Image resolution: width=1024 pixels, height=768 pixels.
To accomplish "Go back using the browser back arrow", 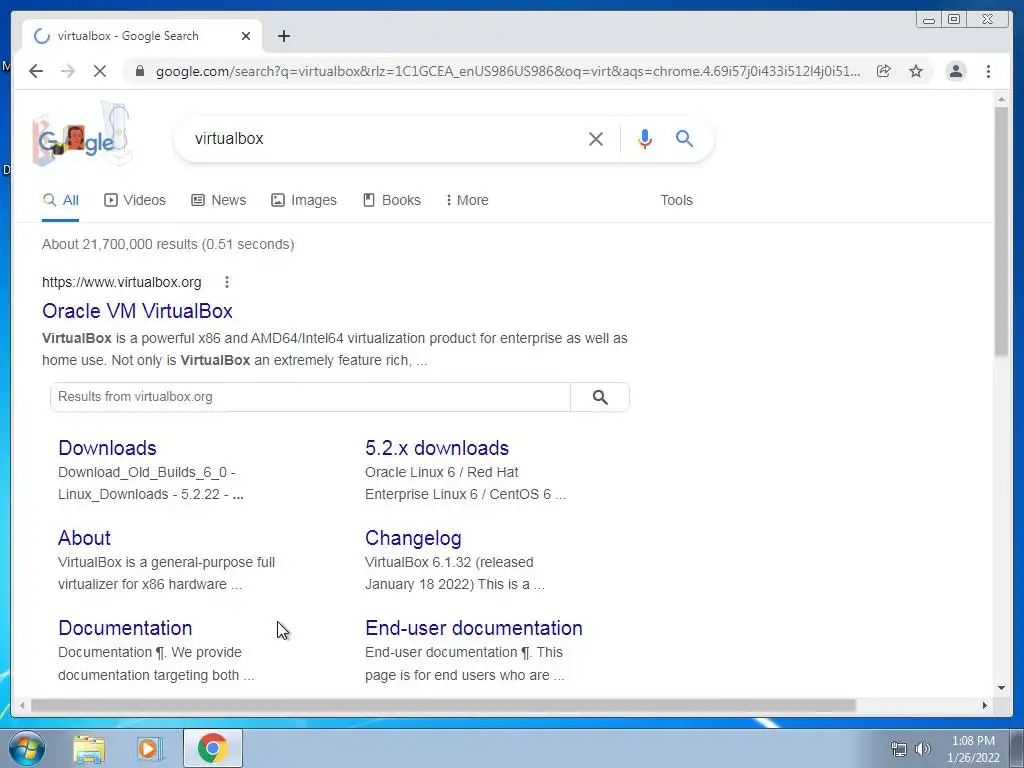I will point(36,71).
